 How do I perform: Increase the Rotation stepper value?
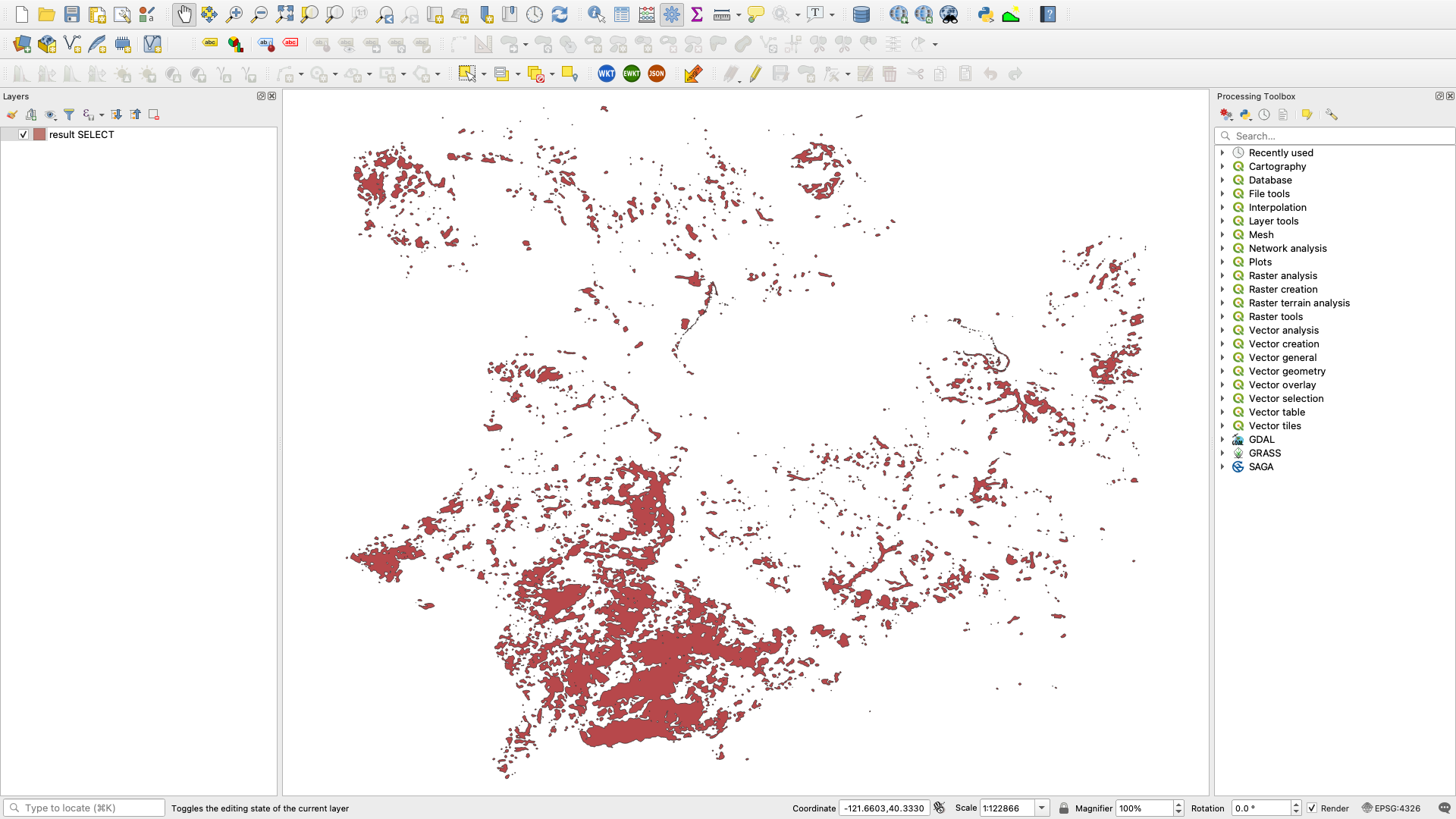point(1296,805)
